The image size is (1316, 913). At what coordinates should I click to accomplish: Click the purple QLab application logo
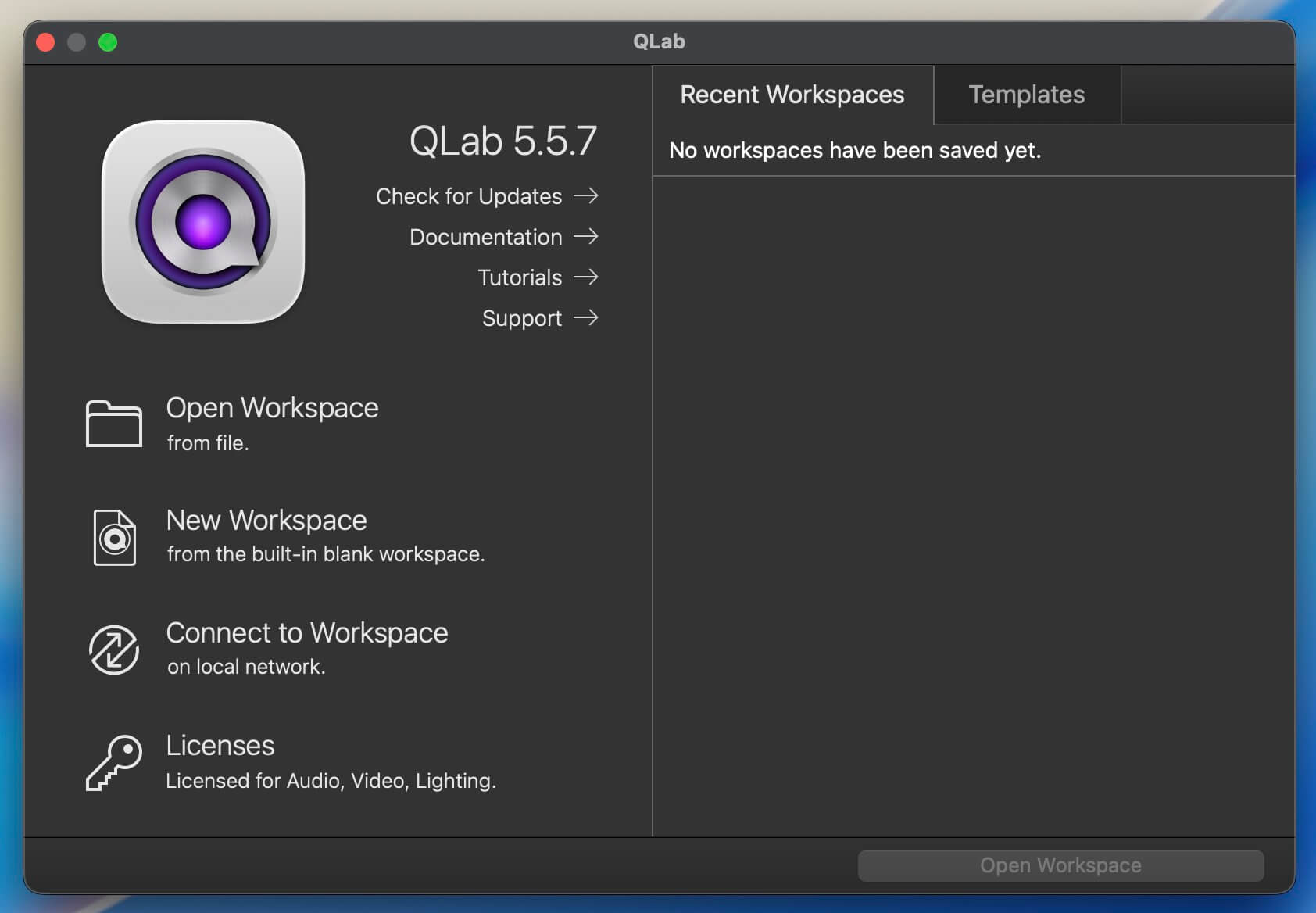click(203, 222)
